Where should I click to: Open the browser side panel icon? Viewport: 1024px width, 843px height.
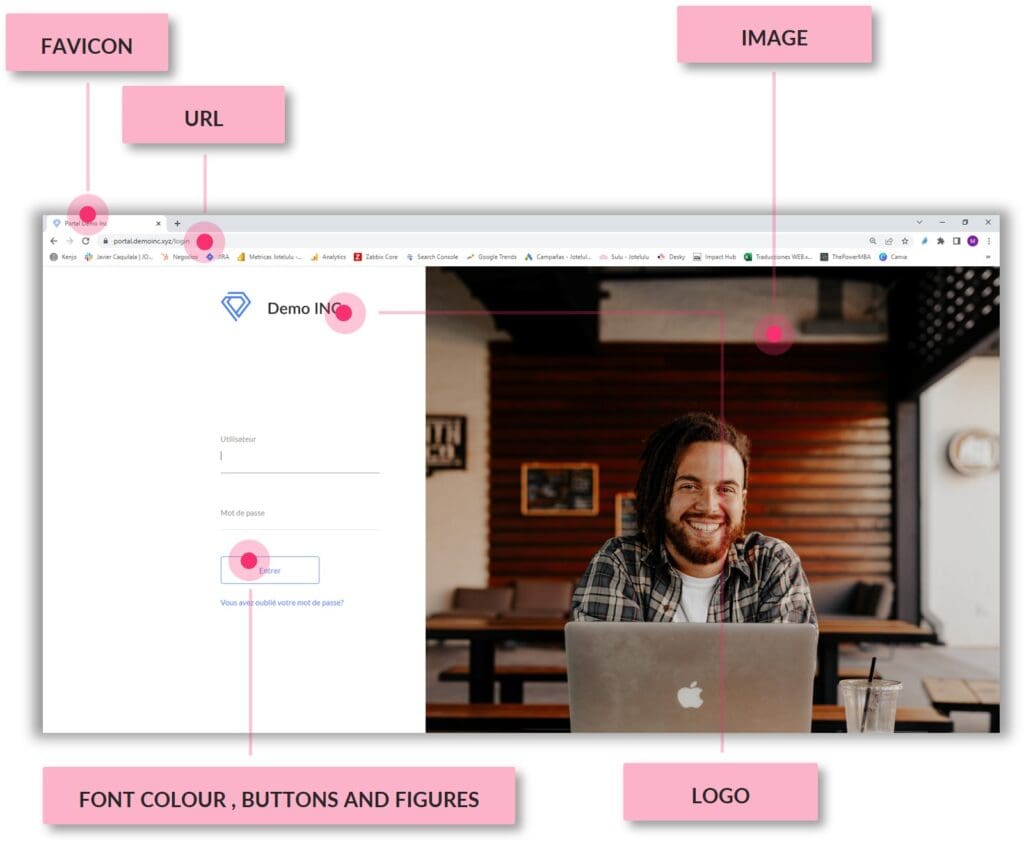click(x=956, y=241)
